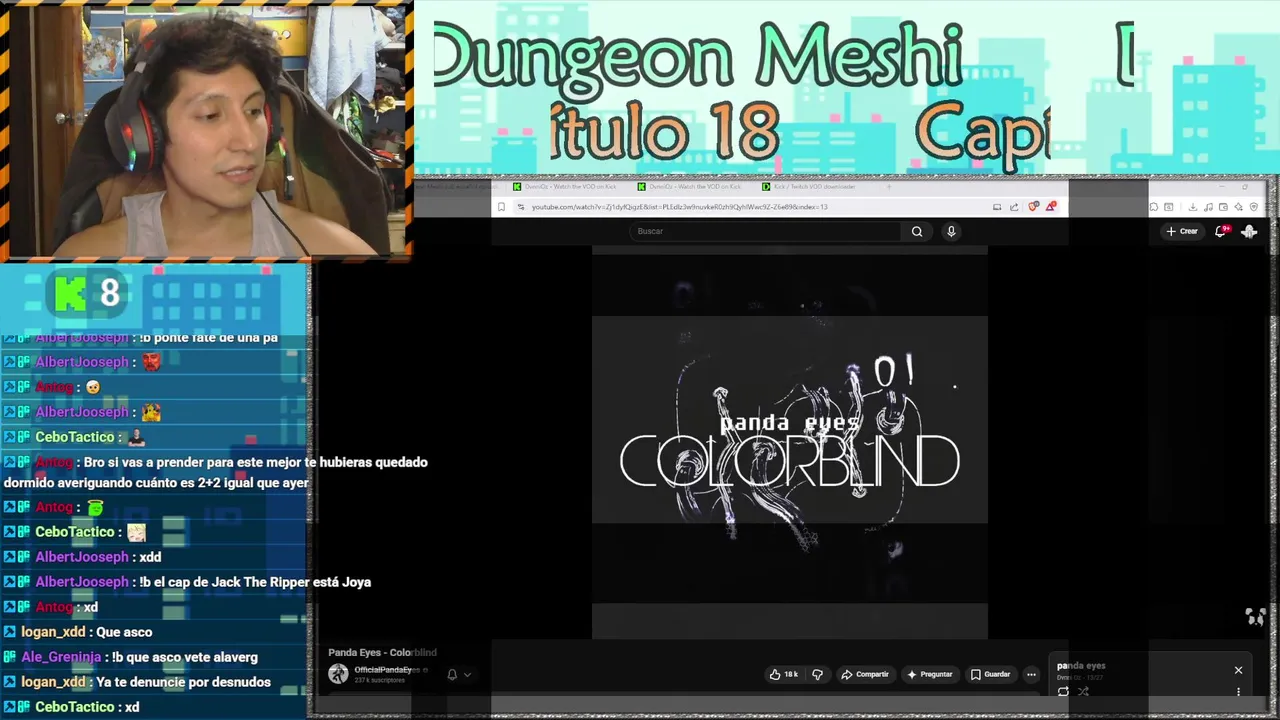Open the Brave Wallet toolbar icon
This screenshot has width=1280, height=720.
1223,207
